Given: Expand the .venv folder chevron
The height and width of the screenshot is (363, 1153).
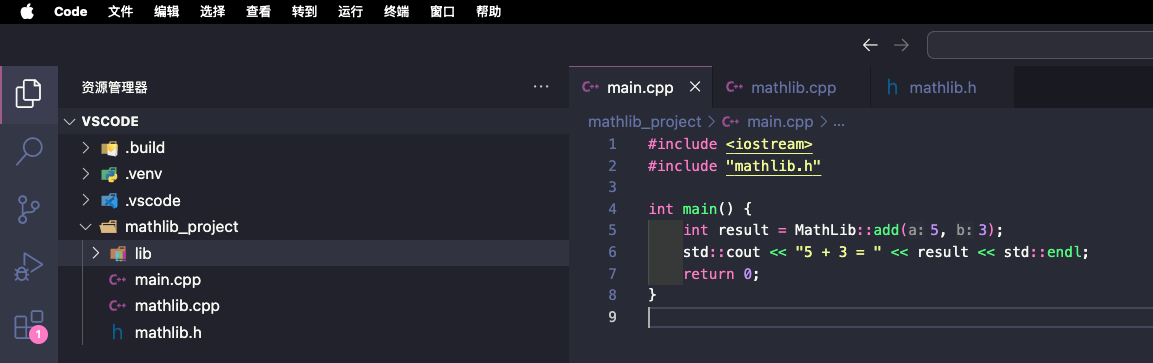Looking at the screenshot, I should click(86, 175).
